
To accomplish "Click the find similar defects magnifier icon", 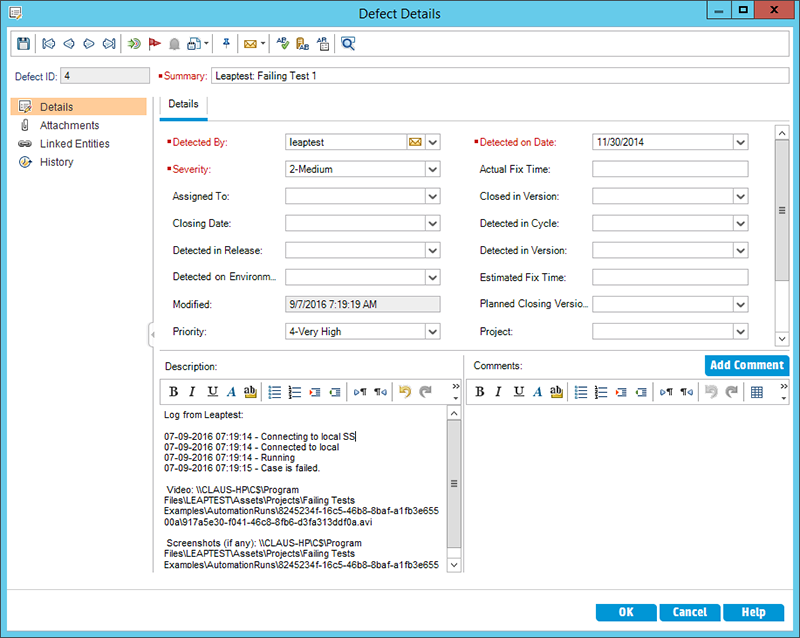I will tap(348, 44).
